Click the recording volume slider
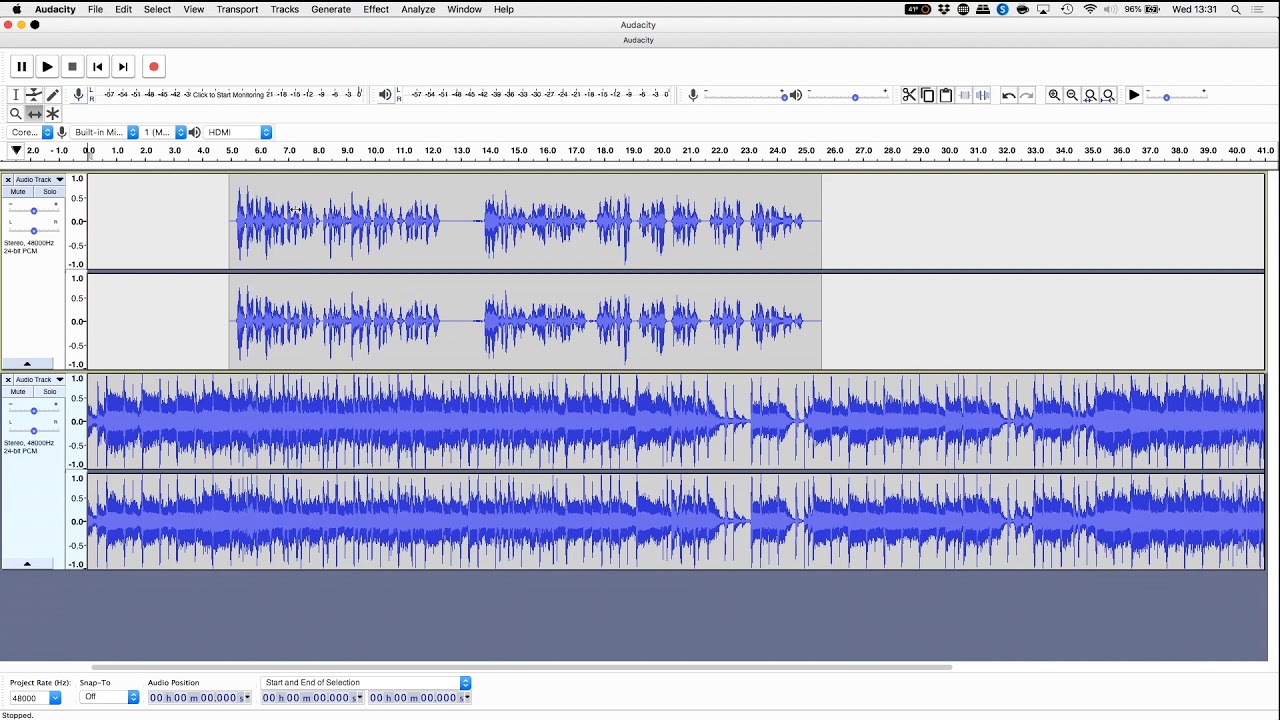1280x720 pixels. tap(745, 96)
